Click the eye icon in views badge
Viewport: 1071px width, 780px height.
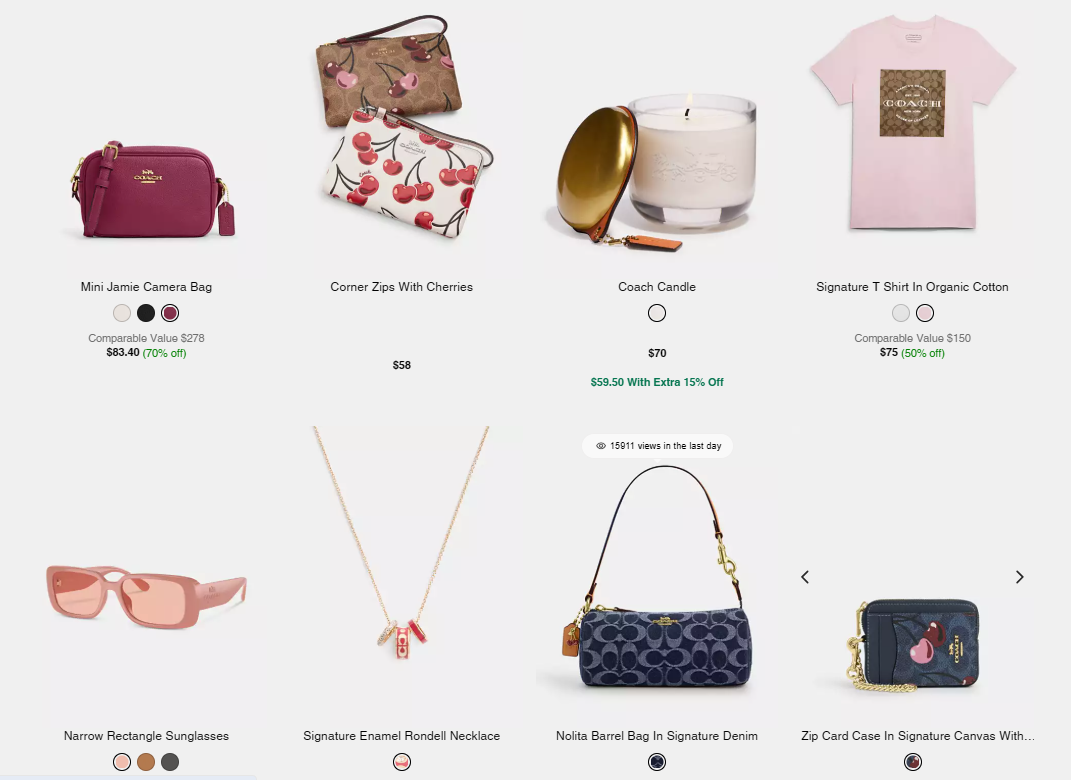click(x=601, y=446)
